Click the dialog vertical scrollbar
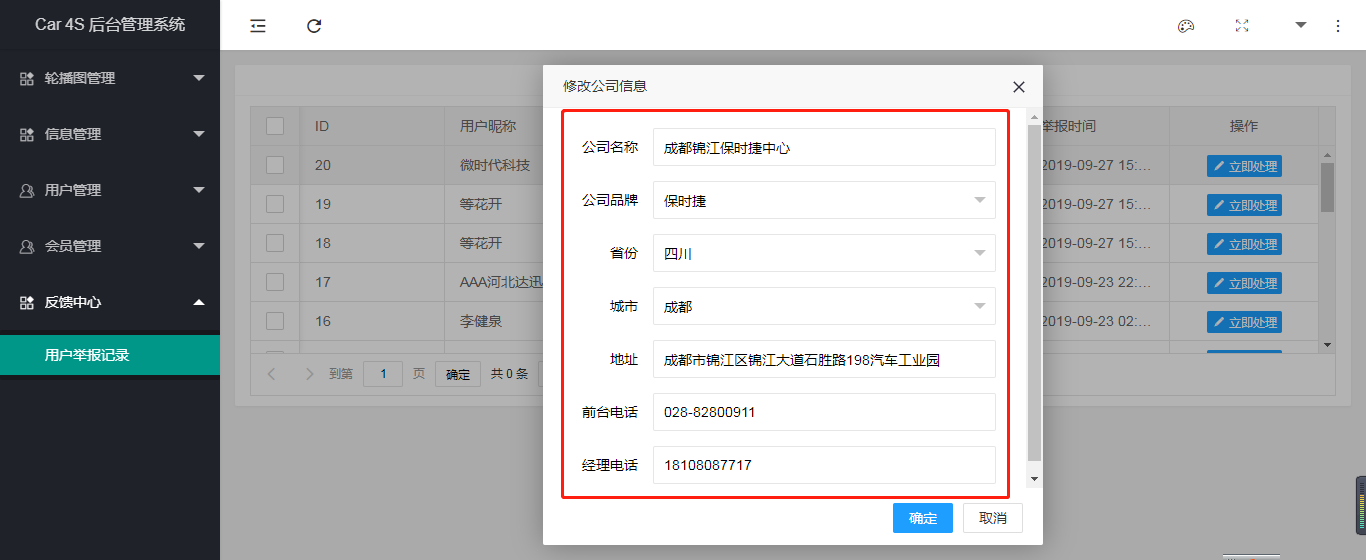Viewport: 1366px width, 560px height. click(x=1034, y=292)
